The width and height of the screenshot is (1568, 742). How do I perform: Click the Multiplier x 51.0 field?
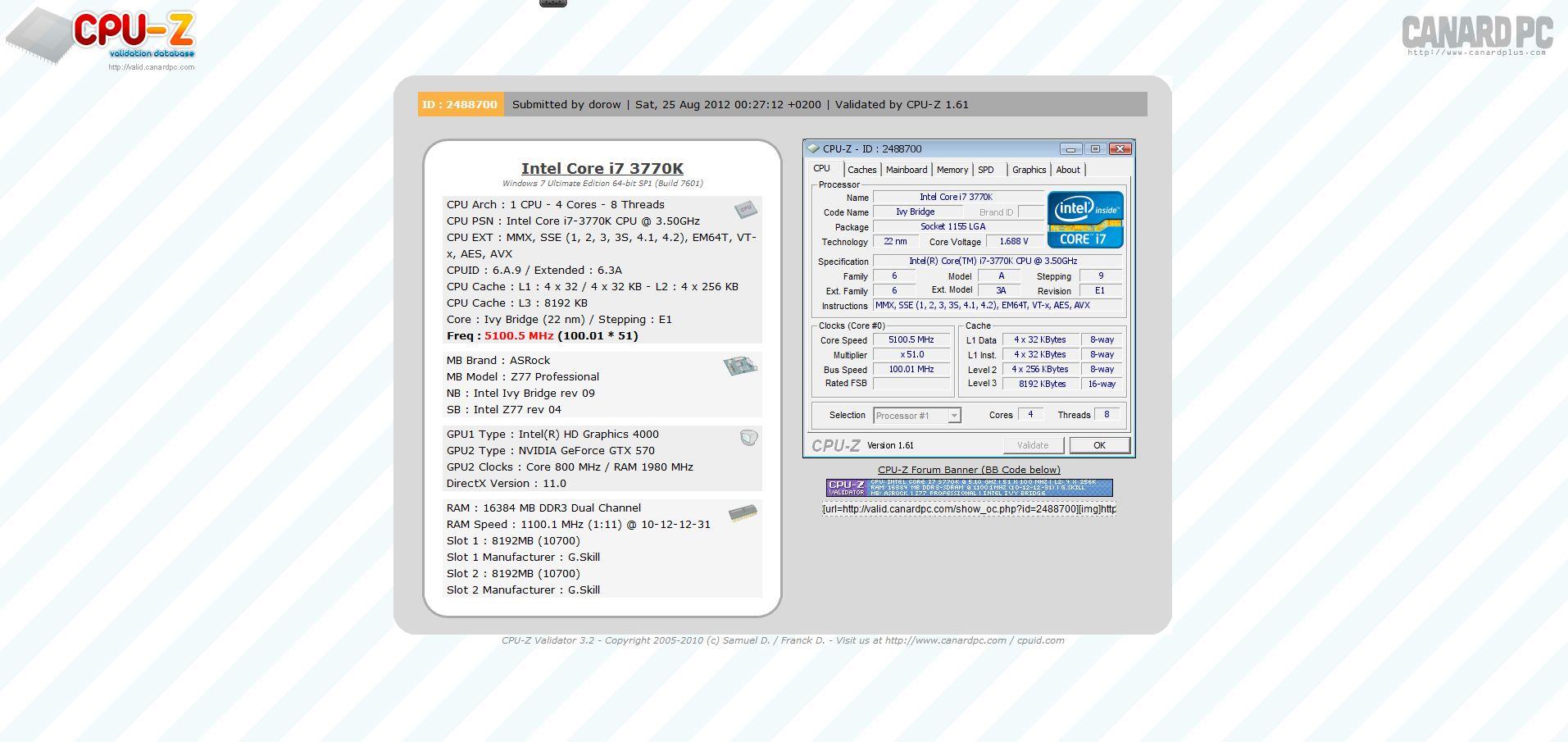click(911, 354)
